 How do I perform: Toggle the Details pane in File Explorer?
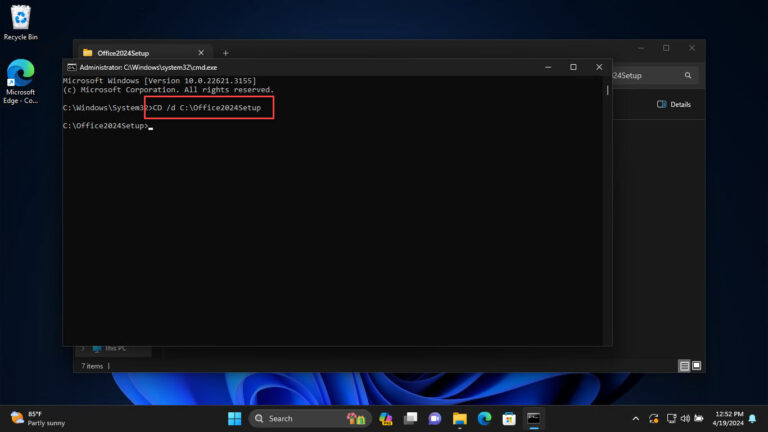[673, 104]
